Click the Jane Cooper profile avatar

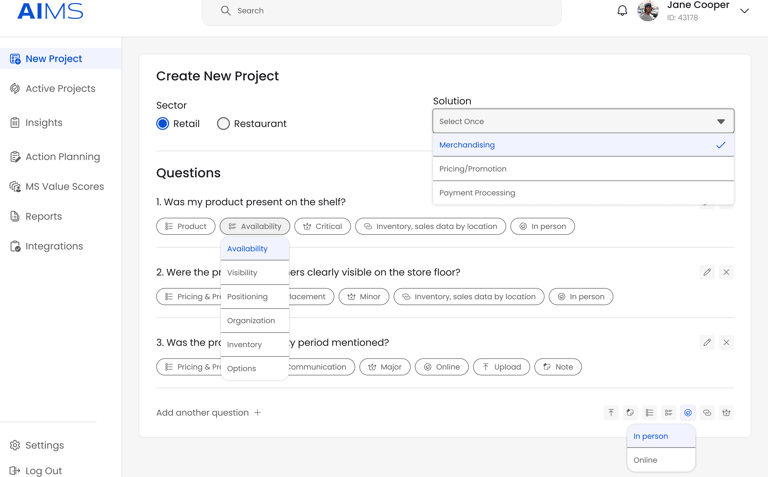(648, 11)
